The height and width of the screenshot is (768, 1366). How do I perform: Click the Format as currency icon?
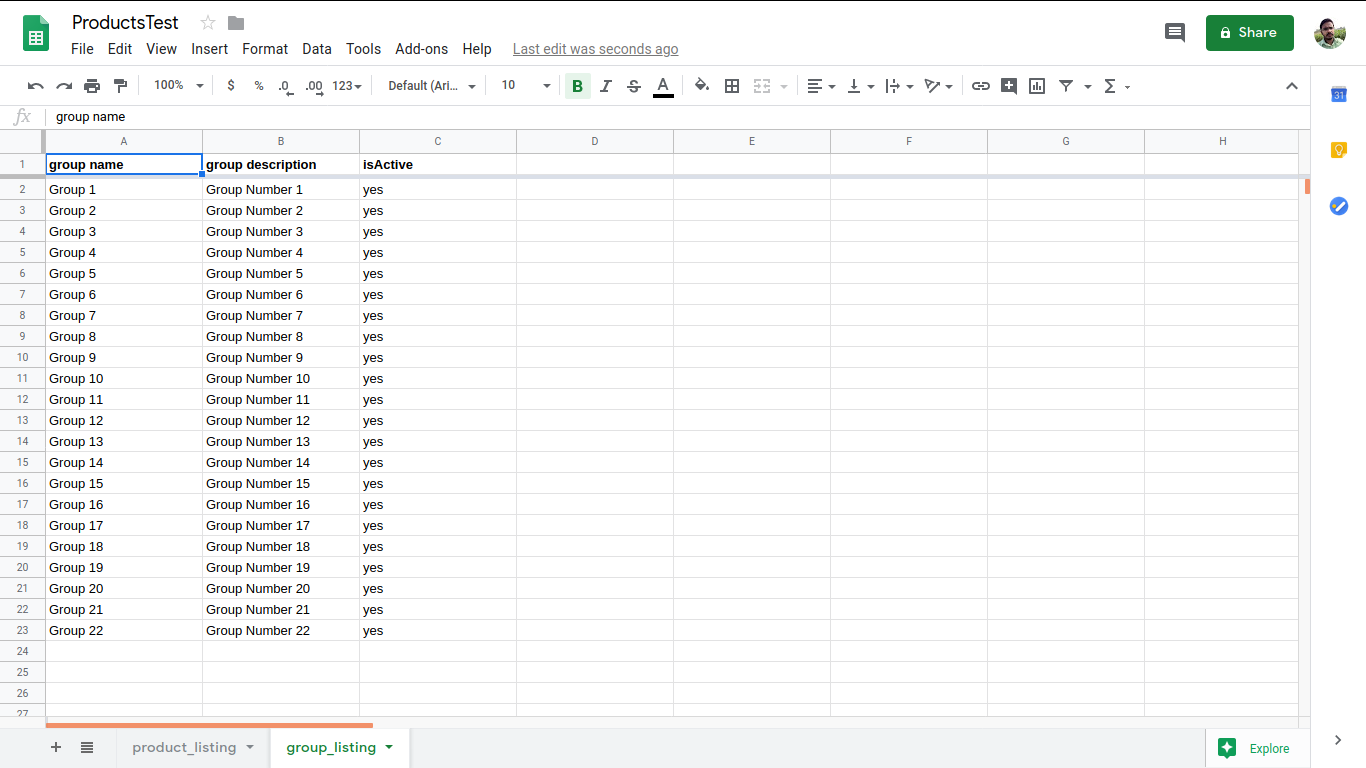coord(231,86)
